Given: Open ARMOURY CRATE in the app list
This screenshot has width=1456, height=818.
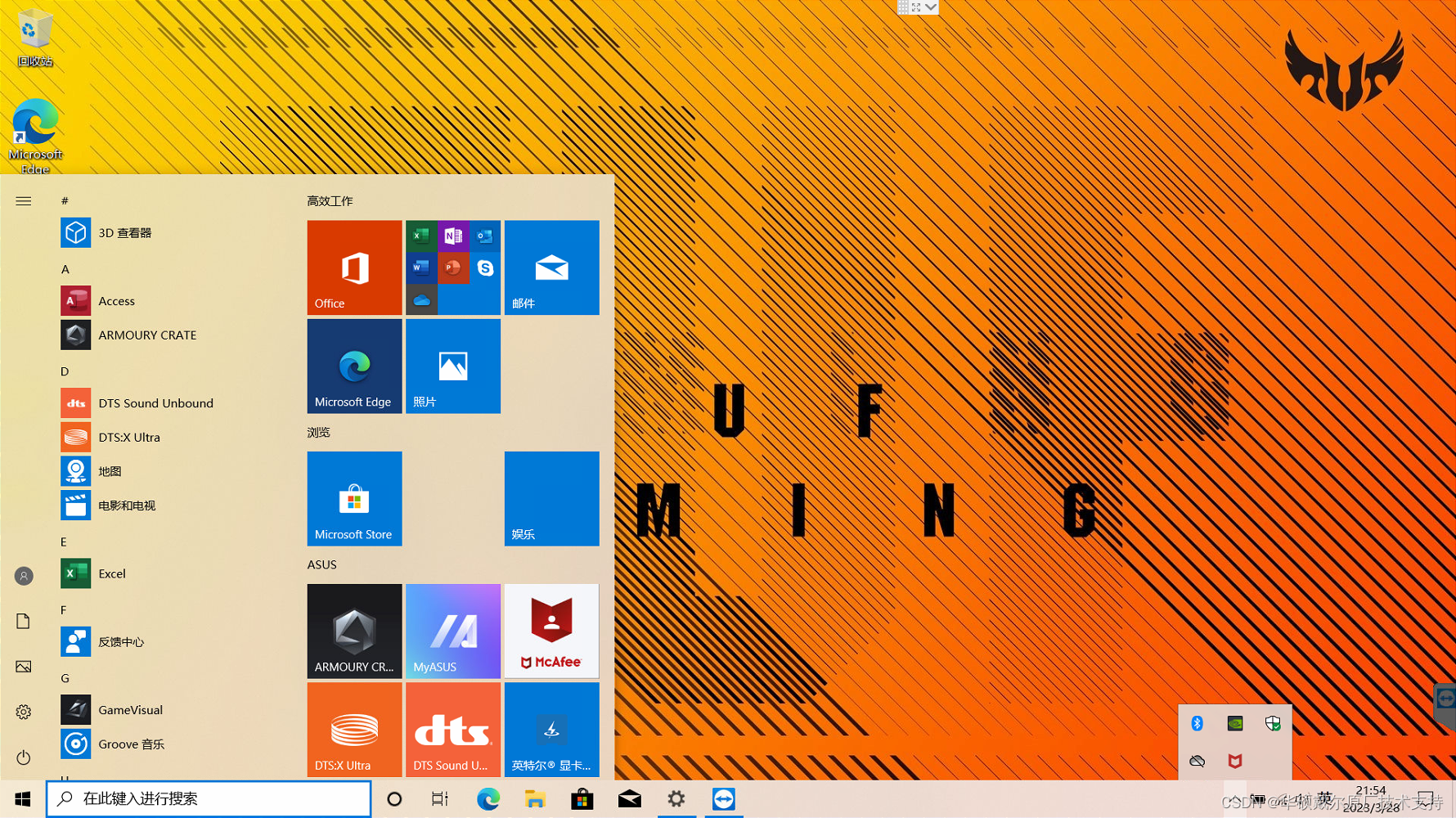Looking at the screenshot, I should 172,335.
